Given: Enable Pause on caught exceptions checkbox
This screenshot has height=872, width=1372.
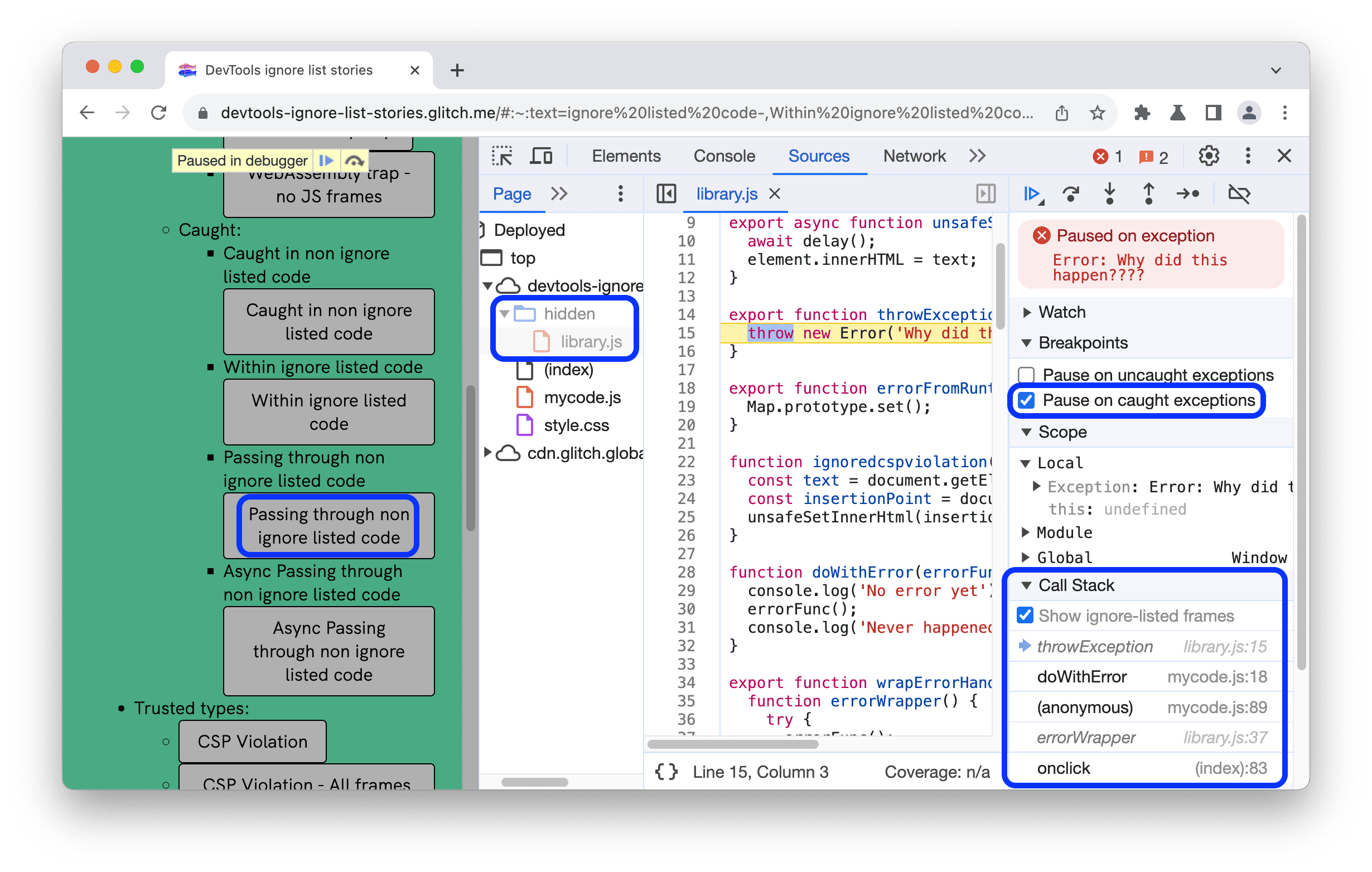Looking at the screenshot, I should 1030,400.
